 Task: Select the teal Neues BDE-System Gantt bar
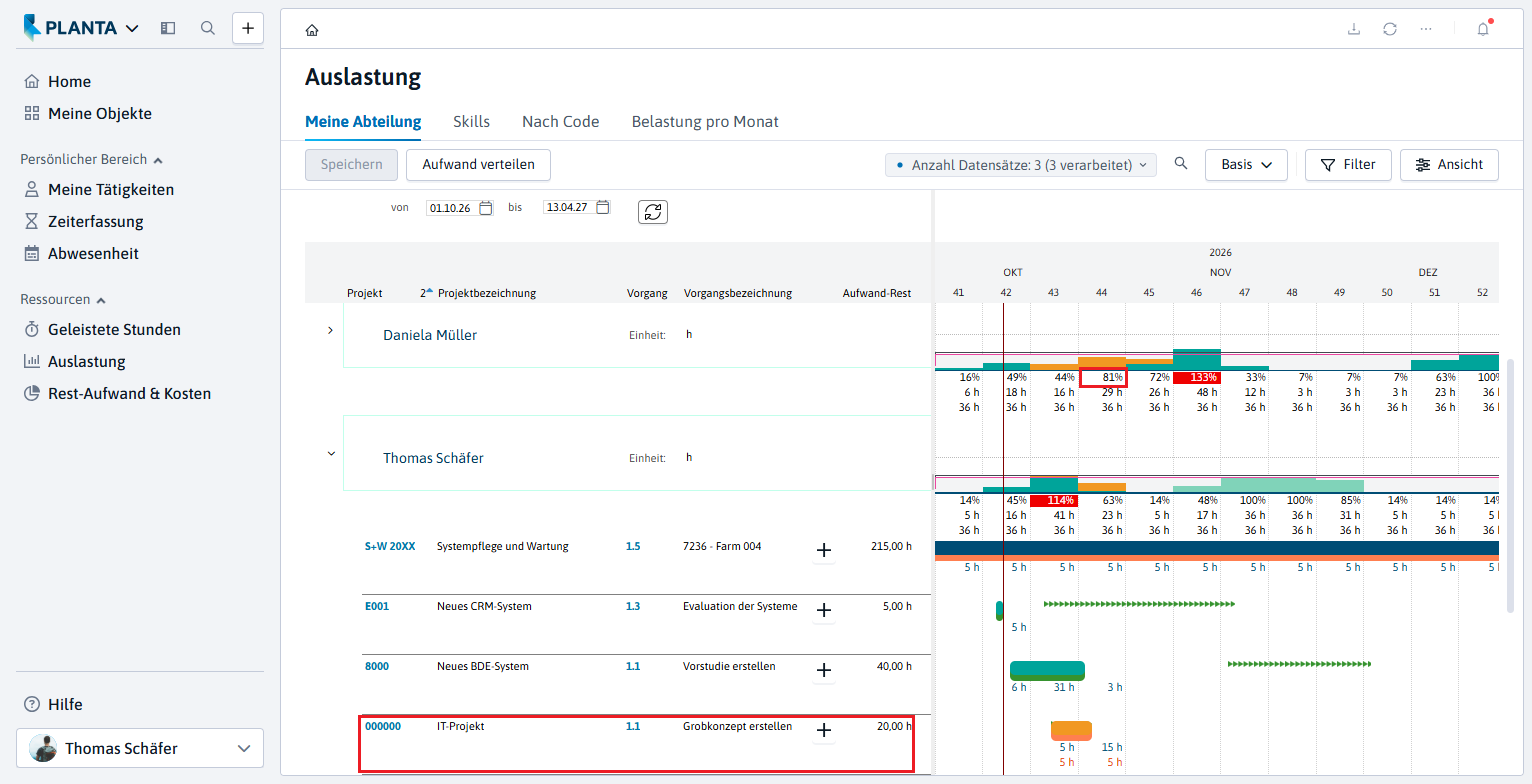pyautogui.click(x=1047, y=670)
